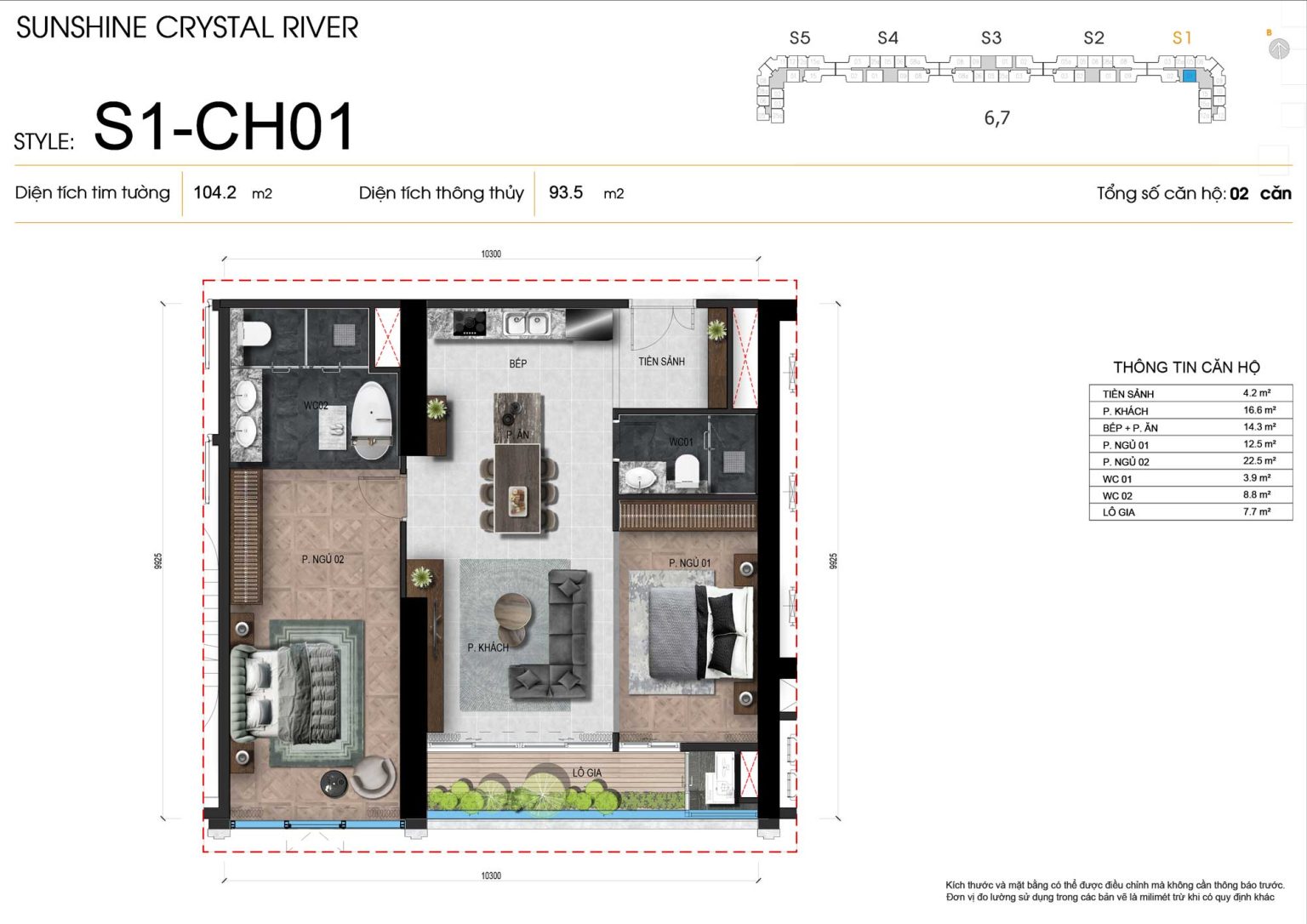The width and height of the screenshot is (1307, 924).
Task: Click the toilet in WC01
Action: pos(686,471)
